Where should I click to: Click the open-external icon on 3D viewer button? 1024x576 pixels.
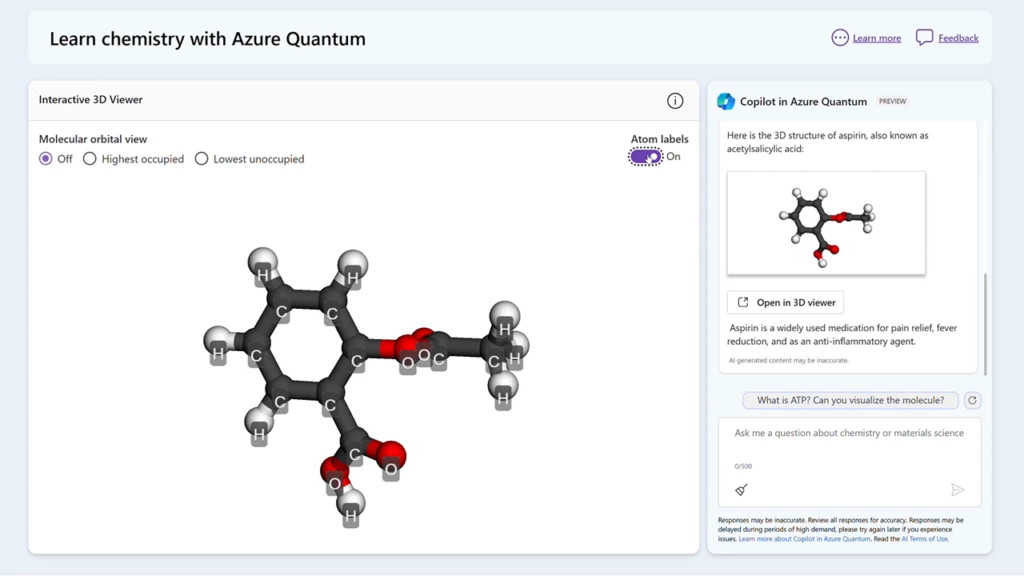(743, 303)
